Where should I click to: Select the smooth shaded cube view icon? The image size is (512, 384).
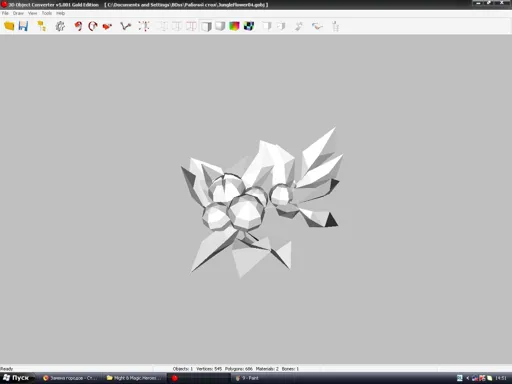coord(220,26)
